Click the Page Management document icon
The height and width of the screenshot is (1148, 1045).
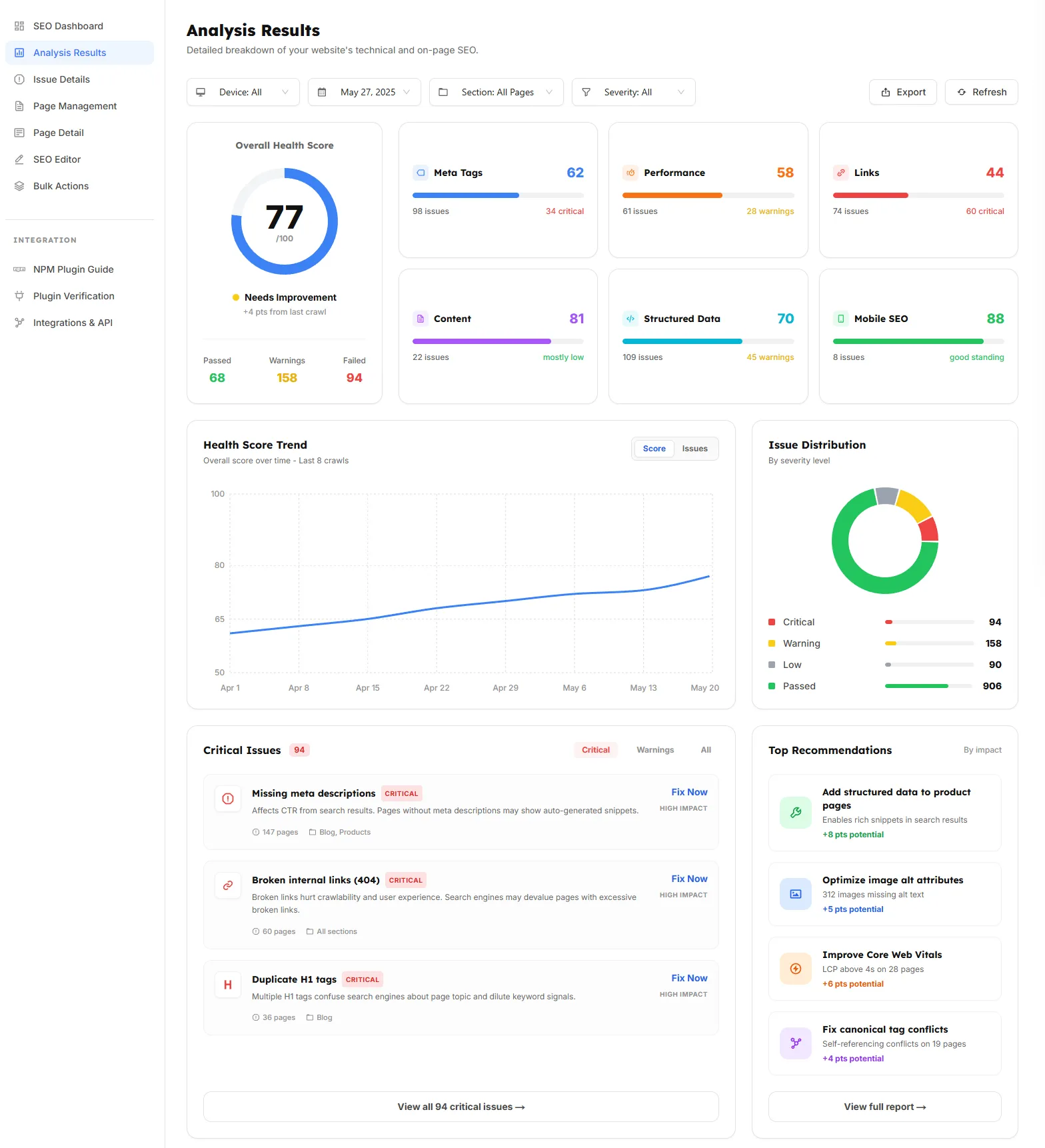19,106
